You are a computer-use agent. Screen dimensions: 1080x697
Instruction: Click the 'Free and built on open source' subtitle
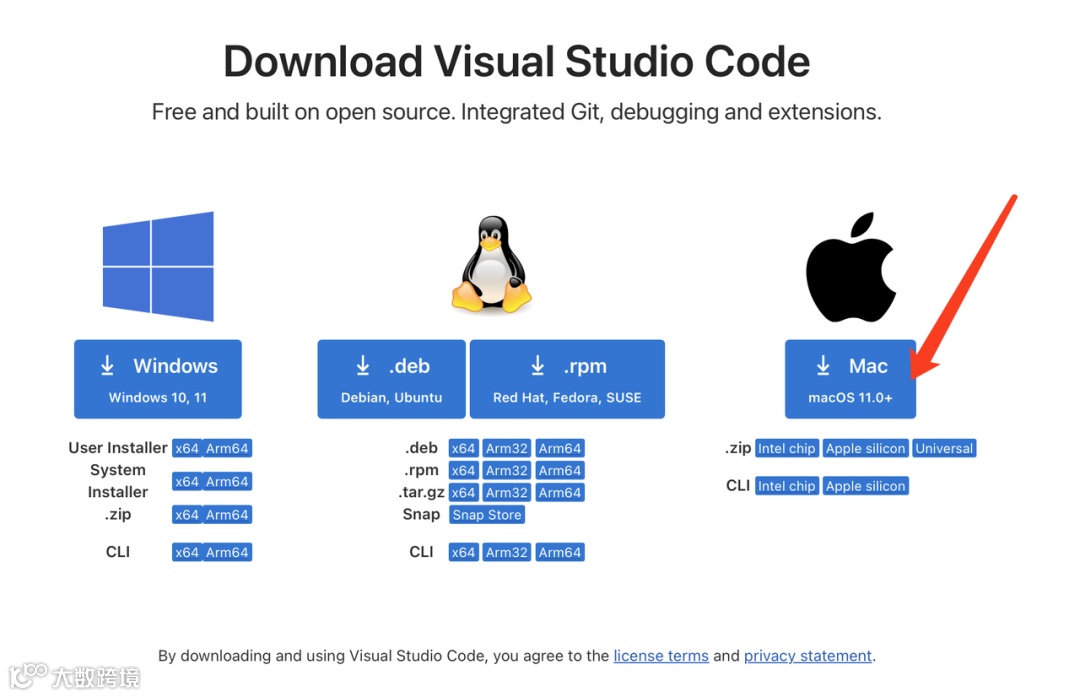point(517,112)
